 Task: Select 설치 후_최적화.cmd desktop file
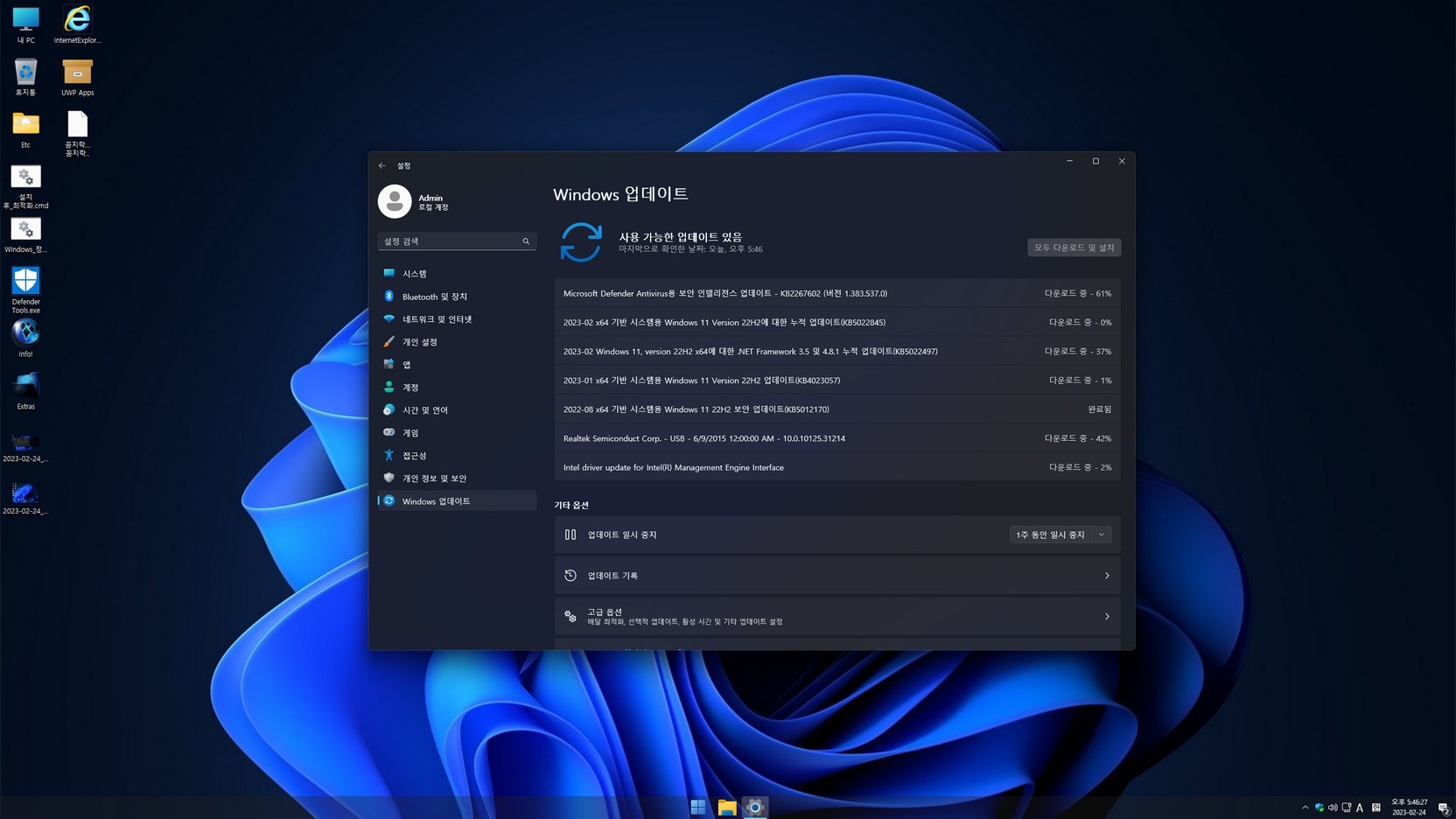(25, 187)
